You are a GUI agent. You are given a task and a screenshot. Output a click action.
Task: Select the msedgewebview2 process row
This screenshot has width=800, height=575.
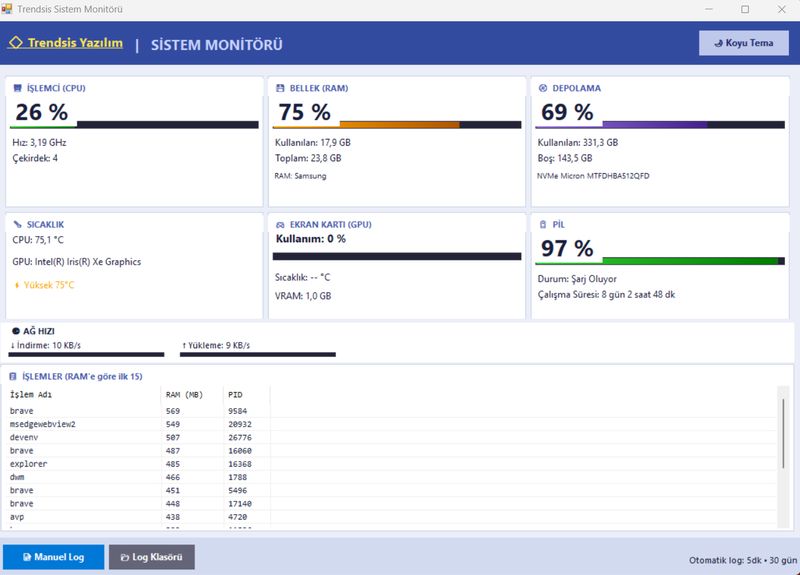(393, 424)
